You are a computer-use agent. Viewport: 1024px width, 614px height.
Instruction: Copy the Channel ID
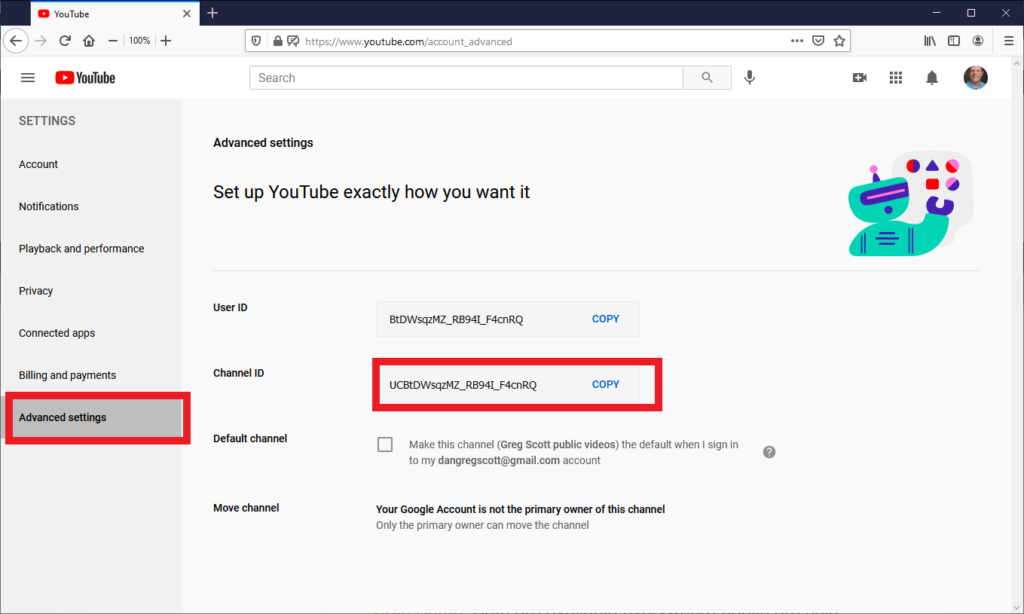click(x=605, y=384)
